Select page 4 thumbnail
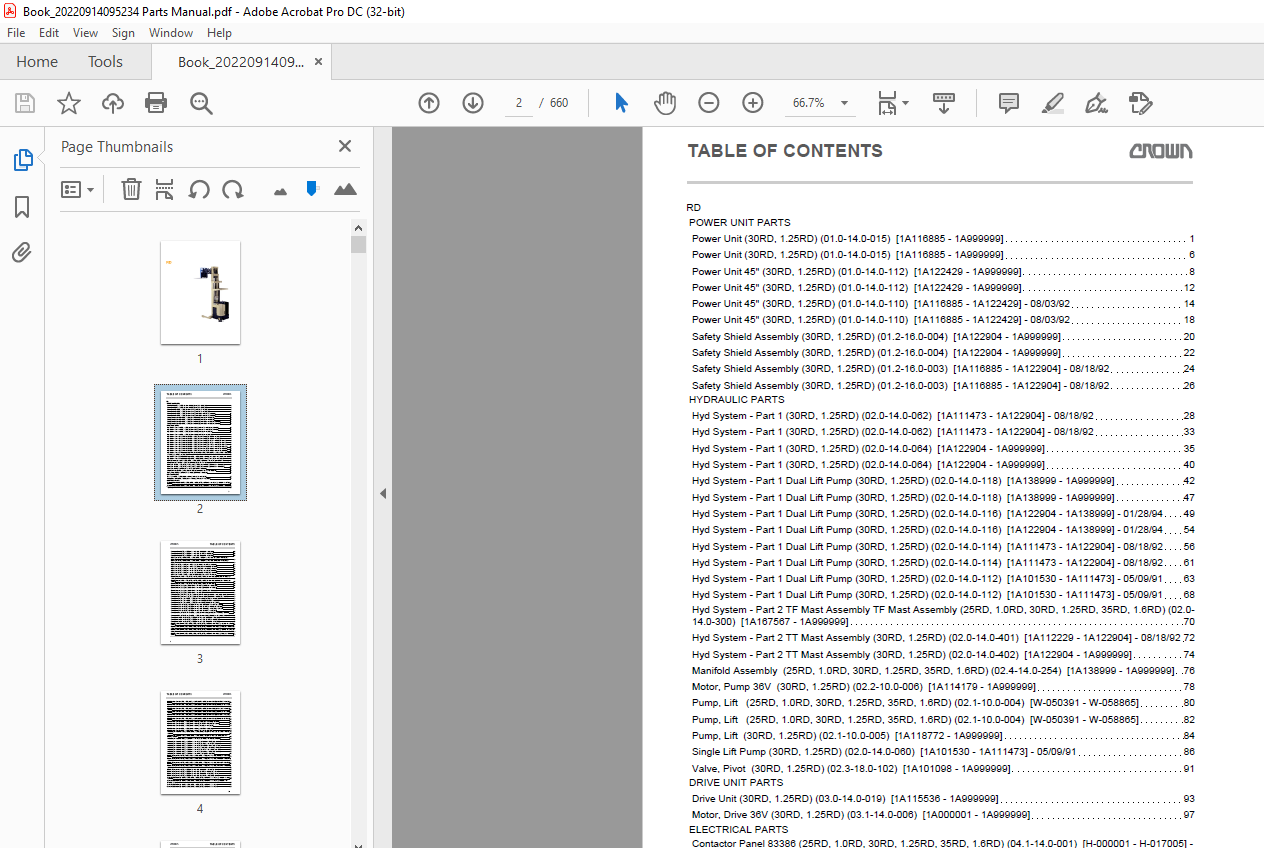This screenshot has height=848, width=1264. (x=200, y=743)
